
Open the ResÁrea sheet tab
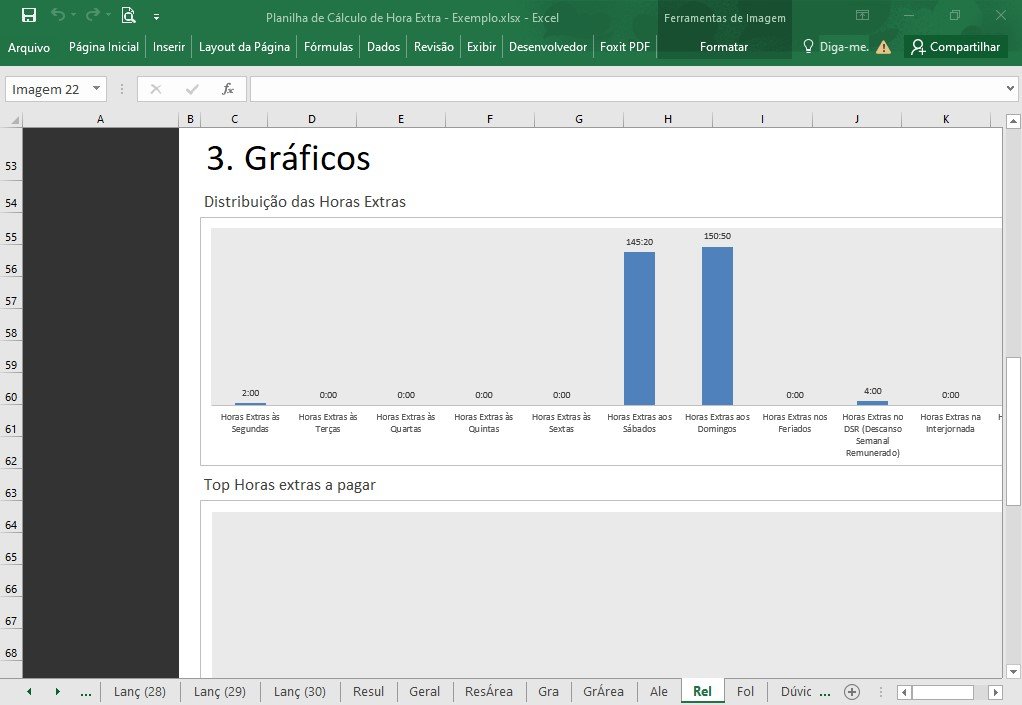click(489, 691)
